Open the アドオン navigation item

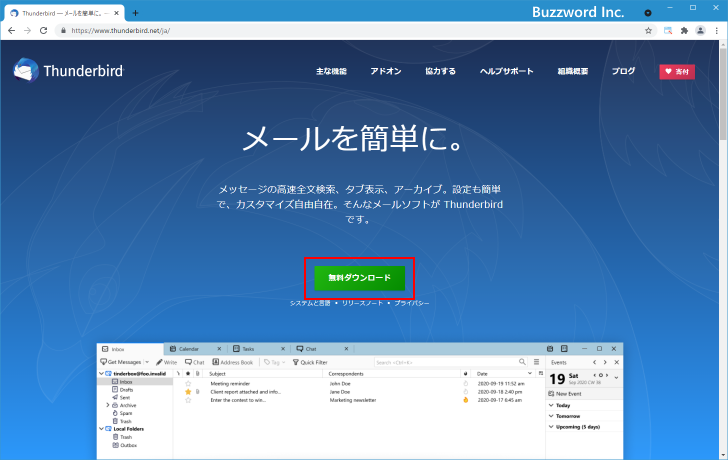pyautogui.click(x=386, y=71)
